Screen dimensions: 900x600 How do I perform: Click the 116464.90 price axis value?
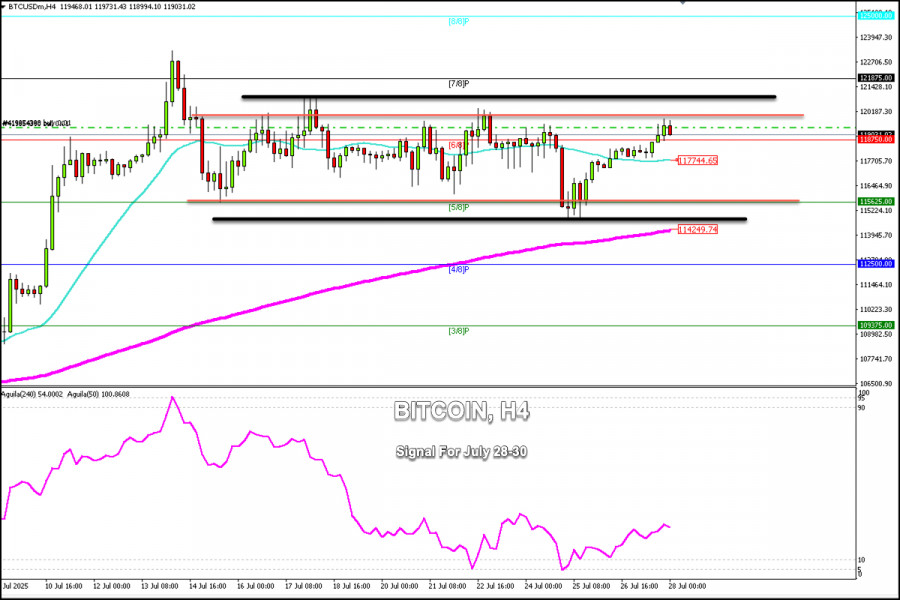(876, 185)
